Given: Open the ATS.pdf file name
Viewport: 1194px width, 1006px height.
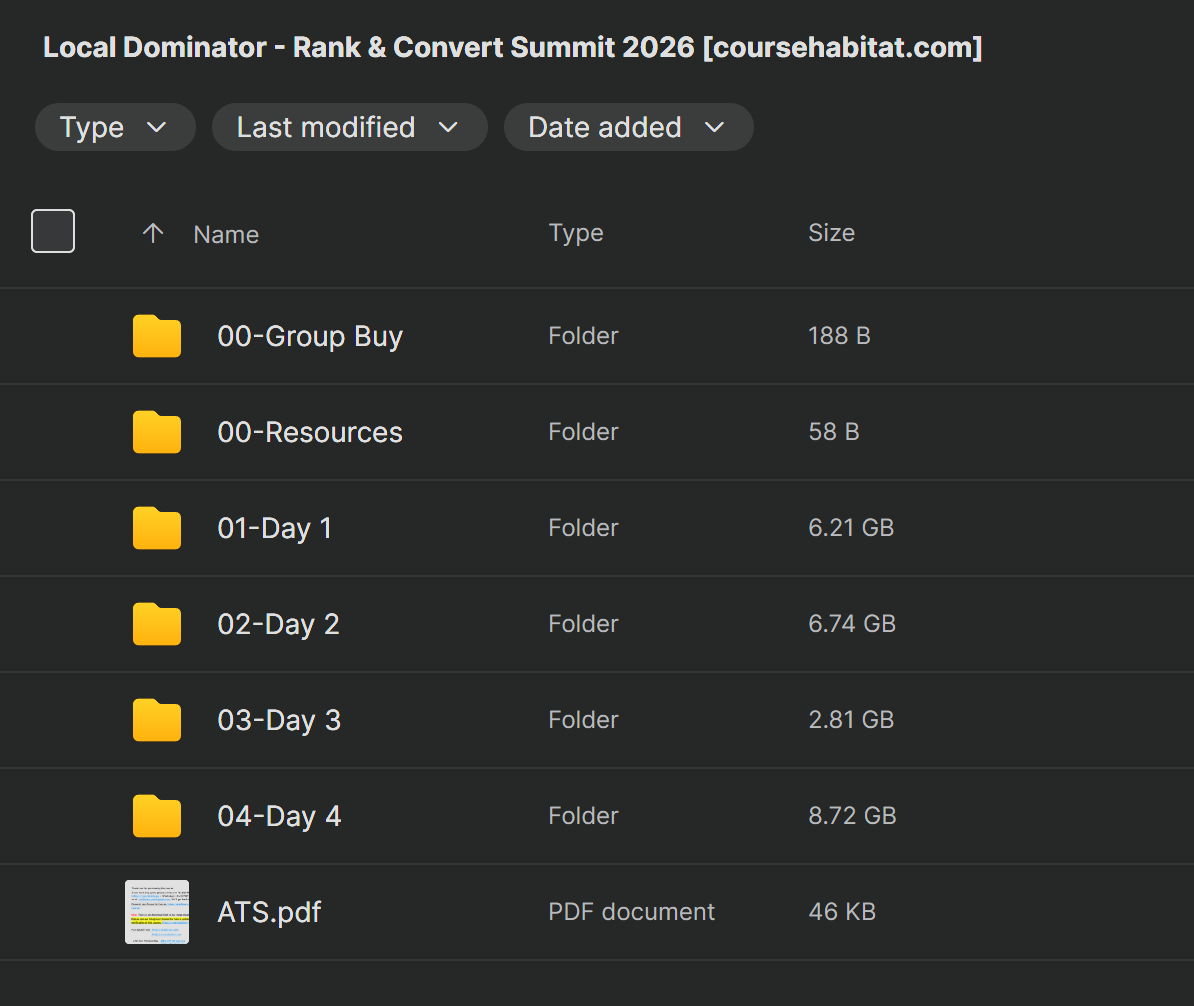Looking at the screenshot, I should click(269, 912).
